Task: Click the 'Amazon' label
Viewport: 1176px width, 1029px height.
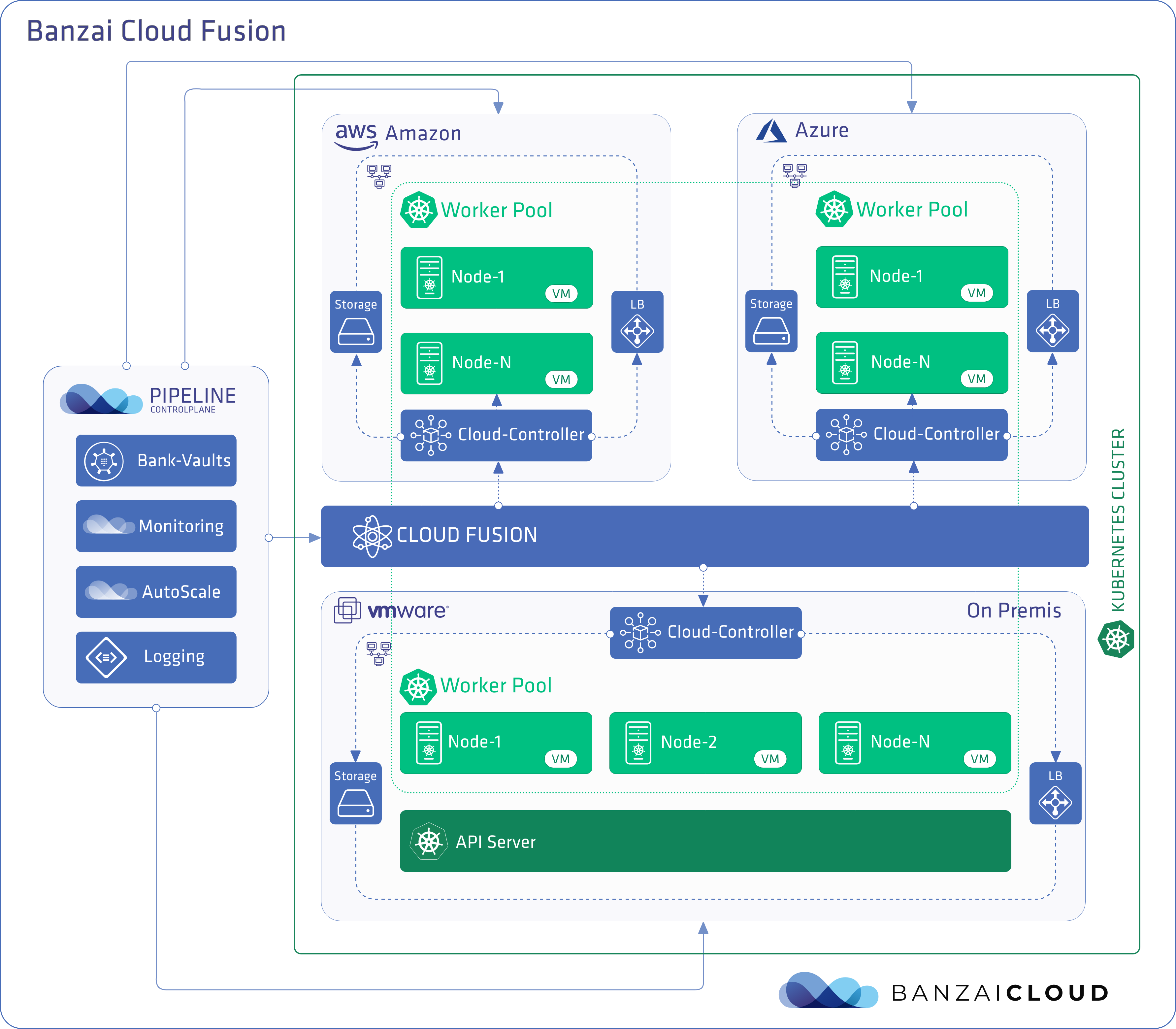Action: click(x=423, y=133)
